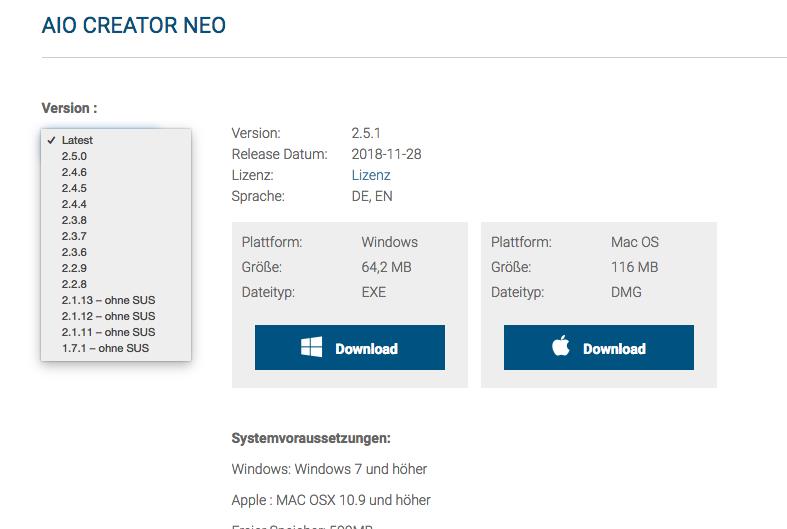Click the Windows size value 64,2 MB
The image size is (787, 529).
coord(386,267)
